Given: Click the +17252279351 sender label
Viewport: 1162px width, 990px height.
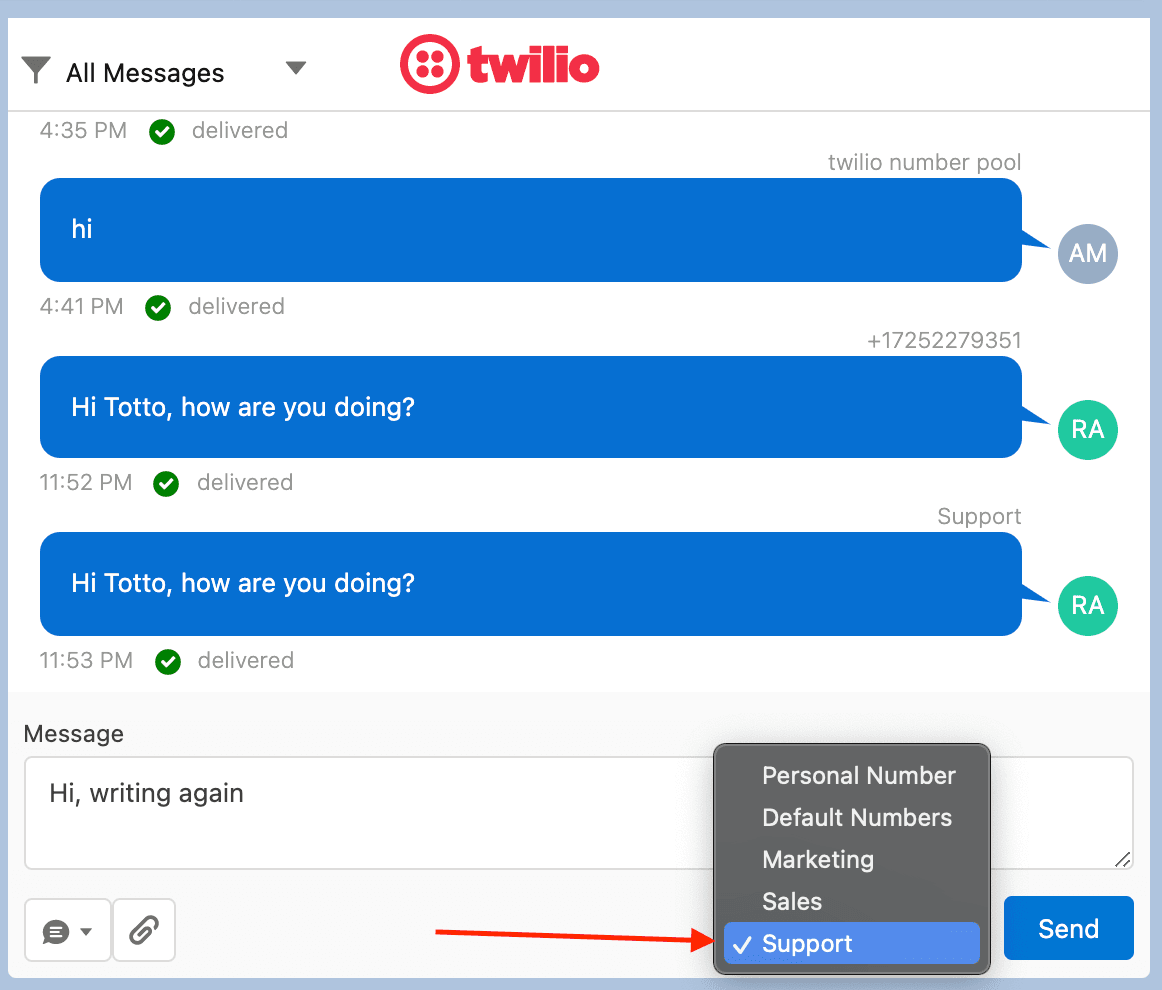Looking at the screenshot, I should (944, 340).
